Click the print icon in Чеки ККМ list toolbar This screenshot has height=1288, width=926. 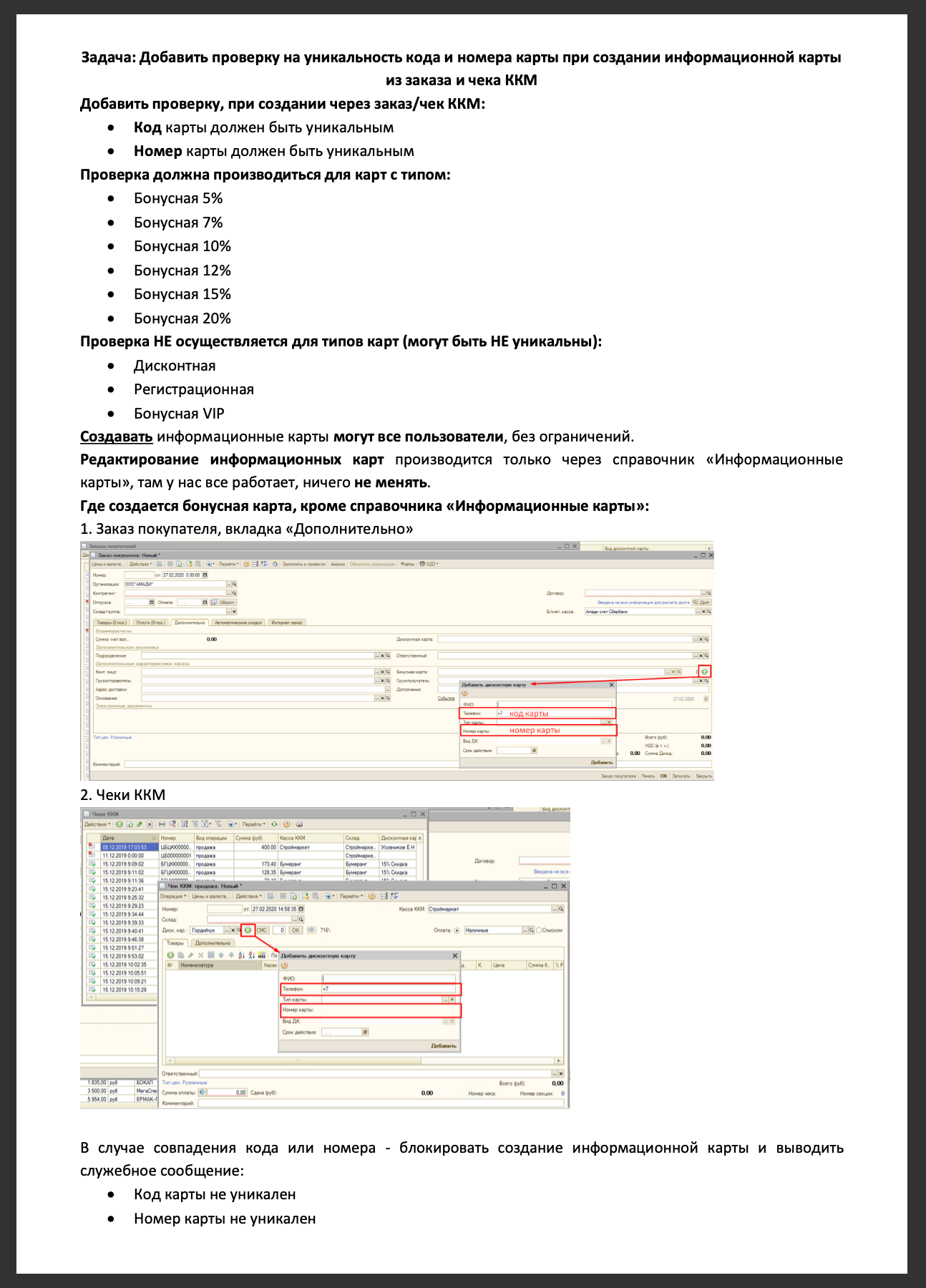(x=299, y=824)
